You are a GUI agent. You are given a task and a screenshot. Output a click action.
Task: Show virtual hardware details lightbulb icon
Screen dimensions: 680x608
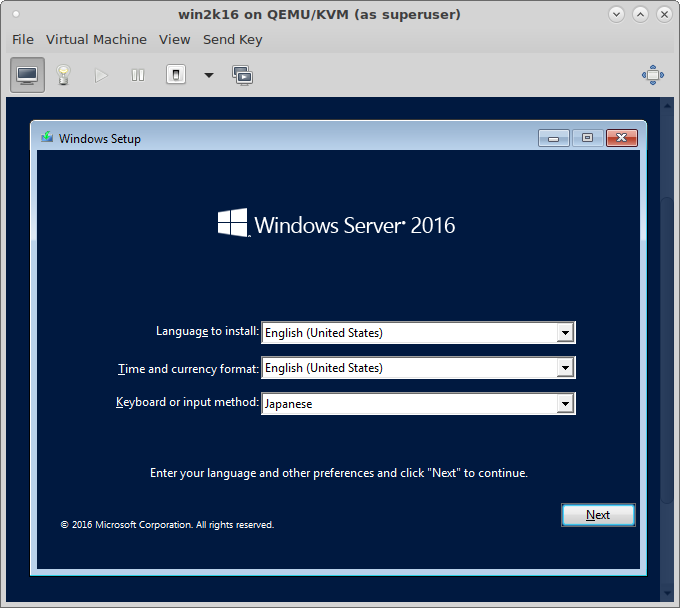[63, 75]
